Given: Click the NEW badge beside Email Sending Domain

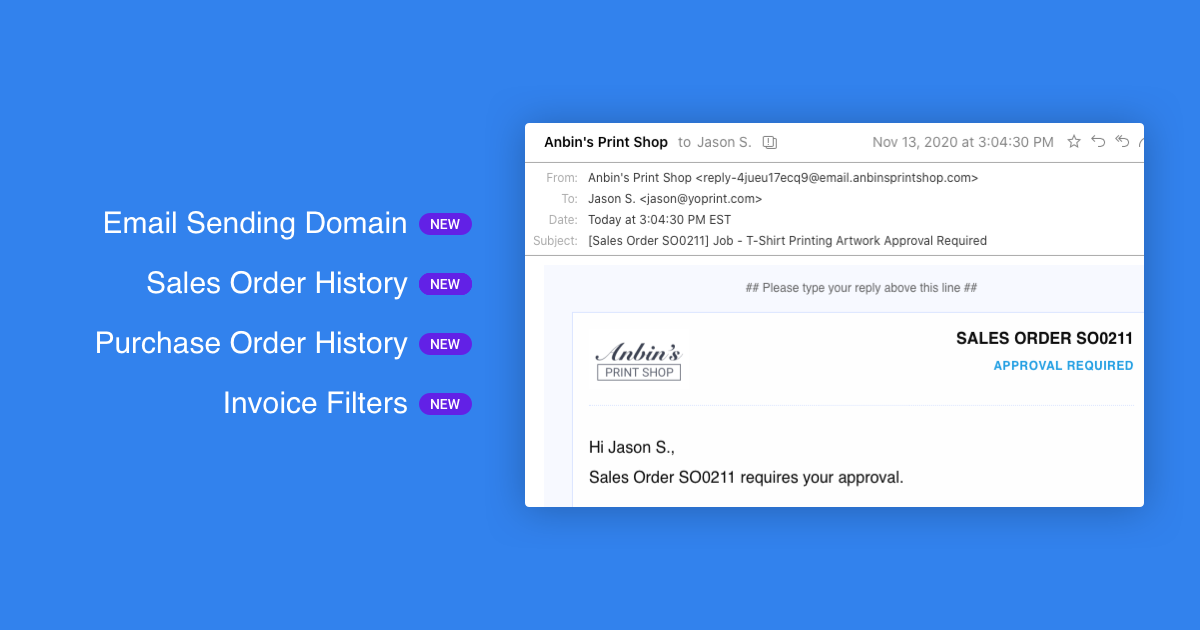Looking at the screenshot, I should tap(445, 224).
